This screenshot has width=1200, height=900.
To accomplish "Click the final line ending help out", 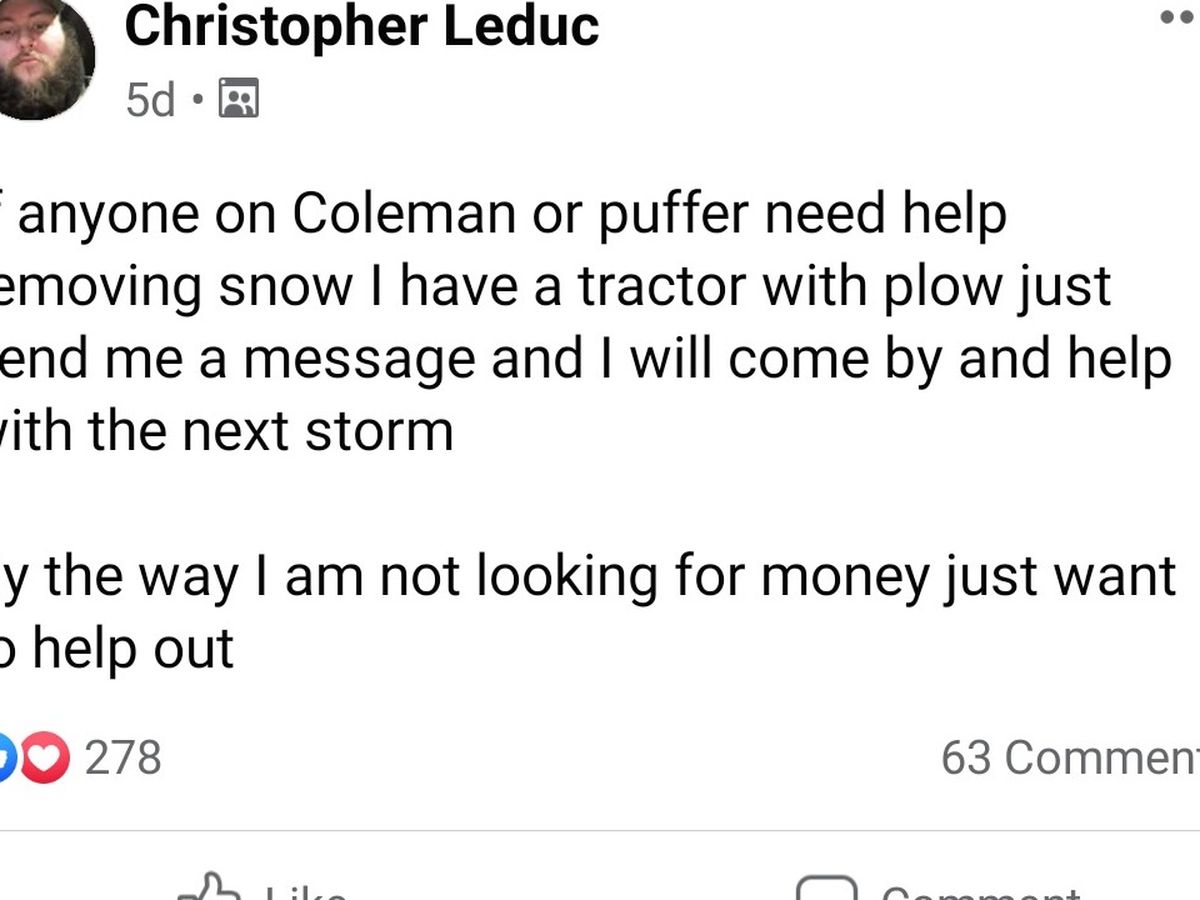I will point(120,648).
